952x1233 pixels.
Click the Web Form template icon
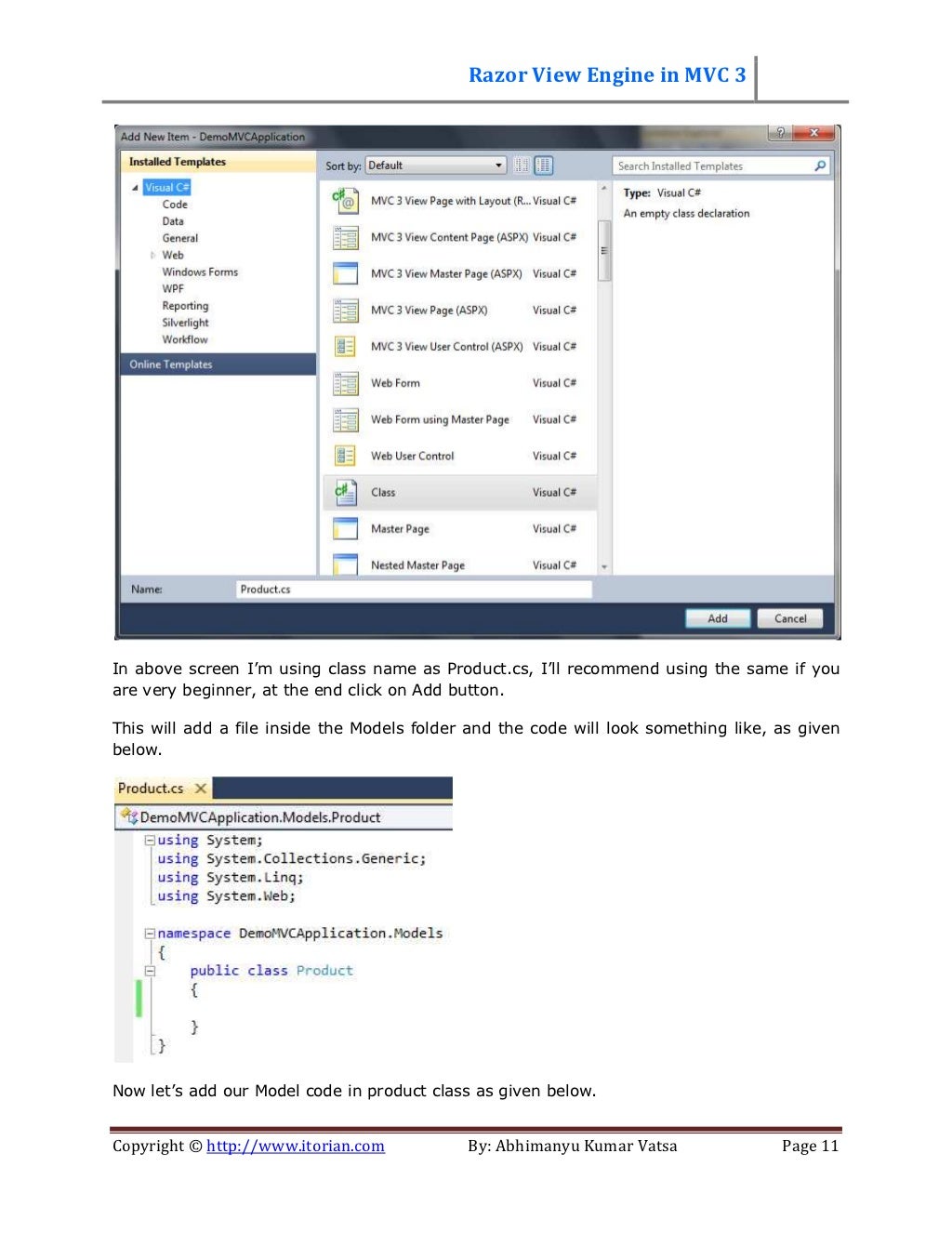[x=345, y=383]
